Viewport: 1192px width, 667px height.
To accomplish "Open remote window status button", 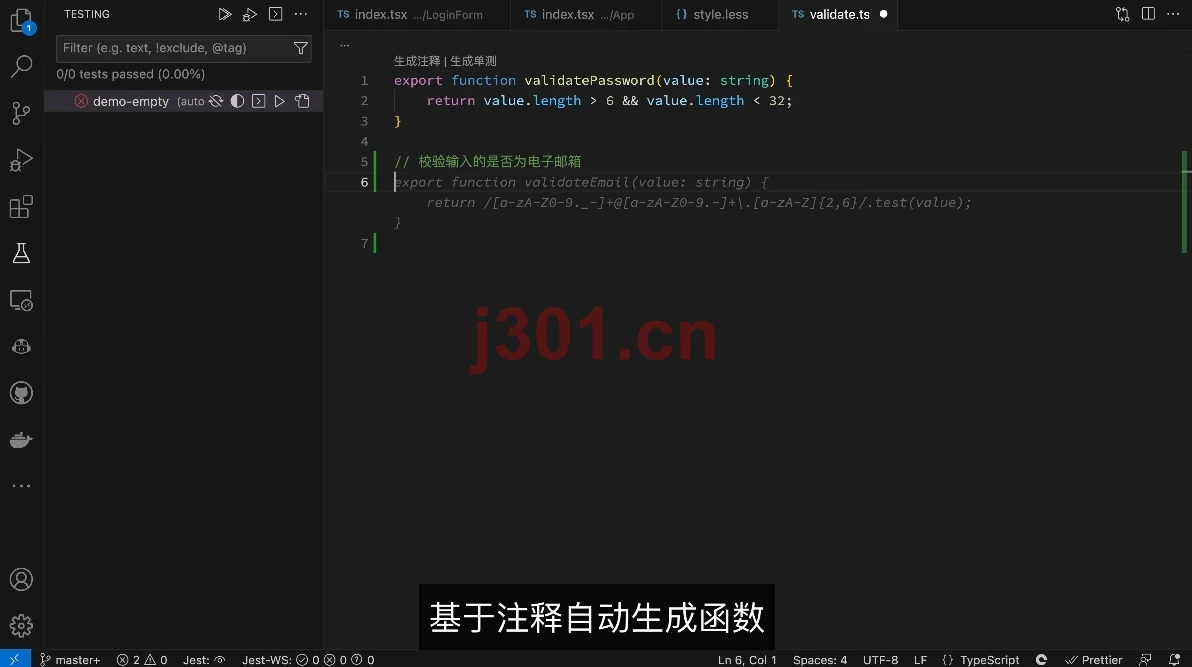I will [x=14, y=659].
